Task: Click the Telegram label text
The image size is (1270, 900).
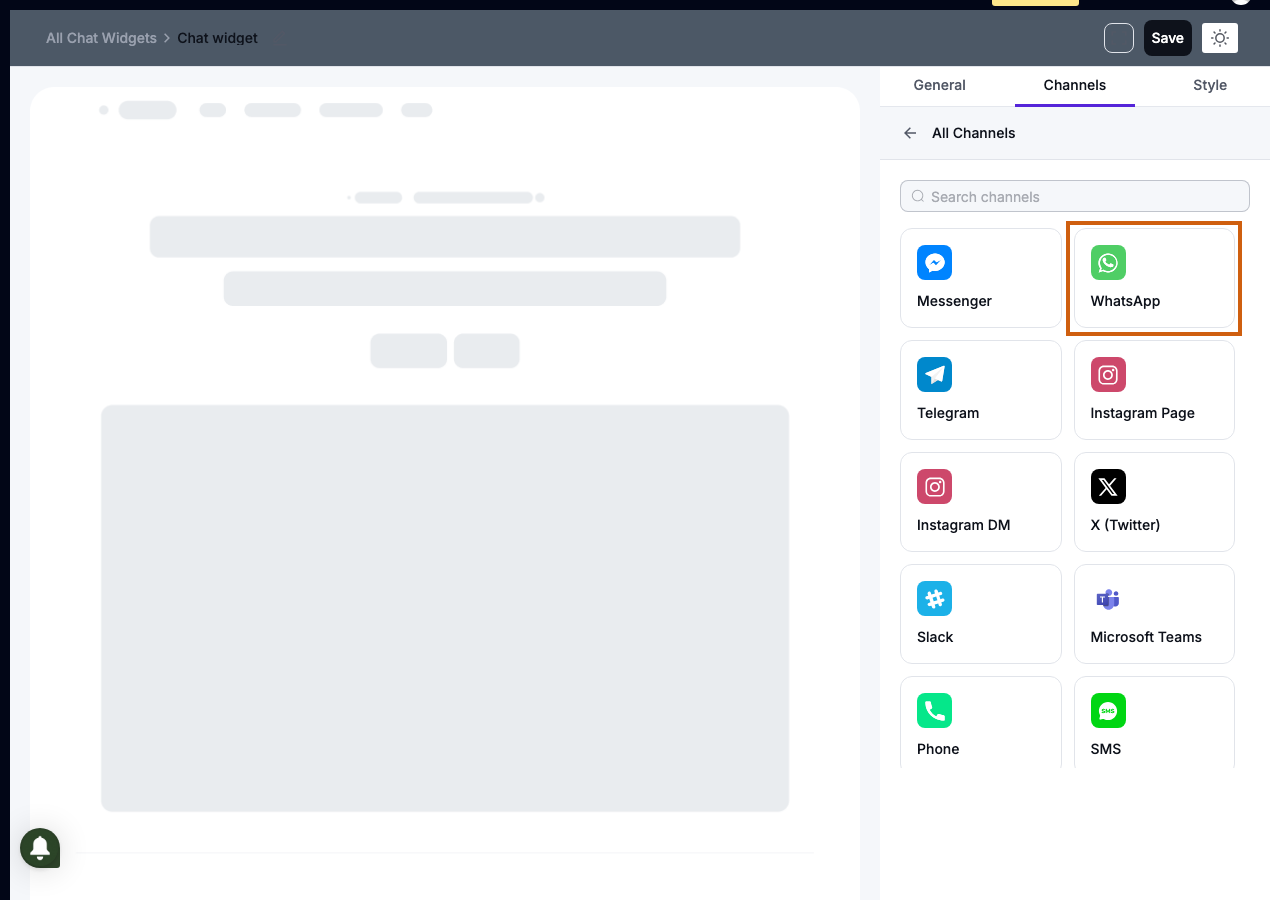Action: coord(948,413)
